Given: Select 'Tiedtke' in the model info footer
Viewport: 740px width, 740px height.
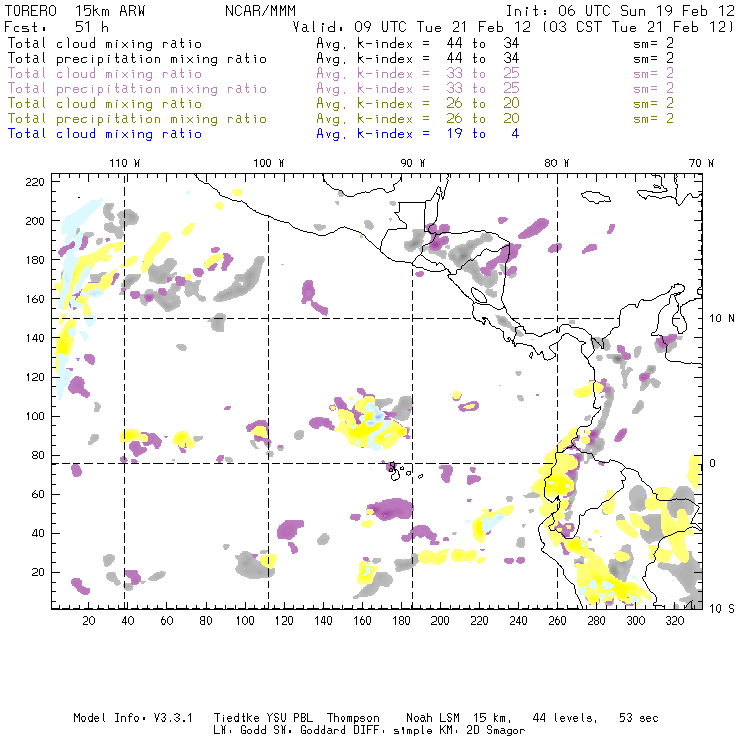Looking at the screenshot, I should 236,718.
